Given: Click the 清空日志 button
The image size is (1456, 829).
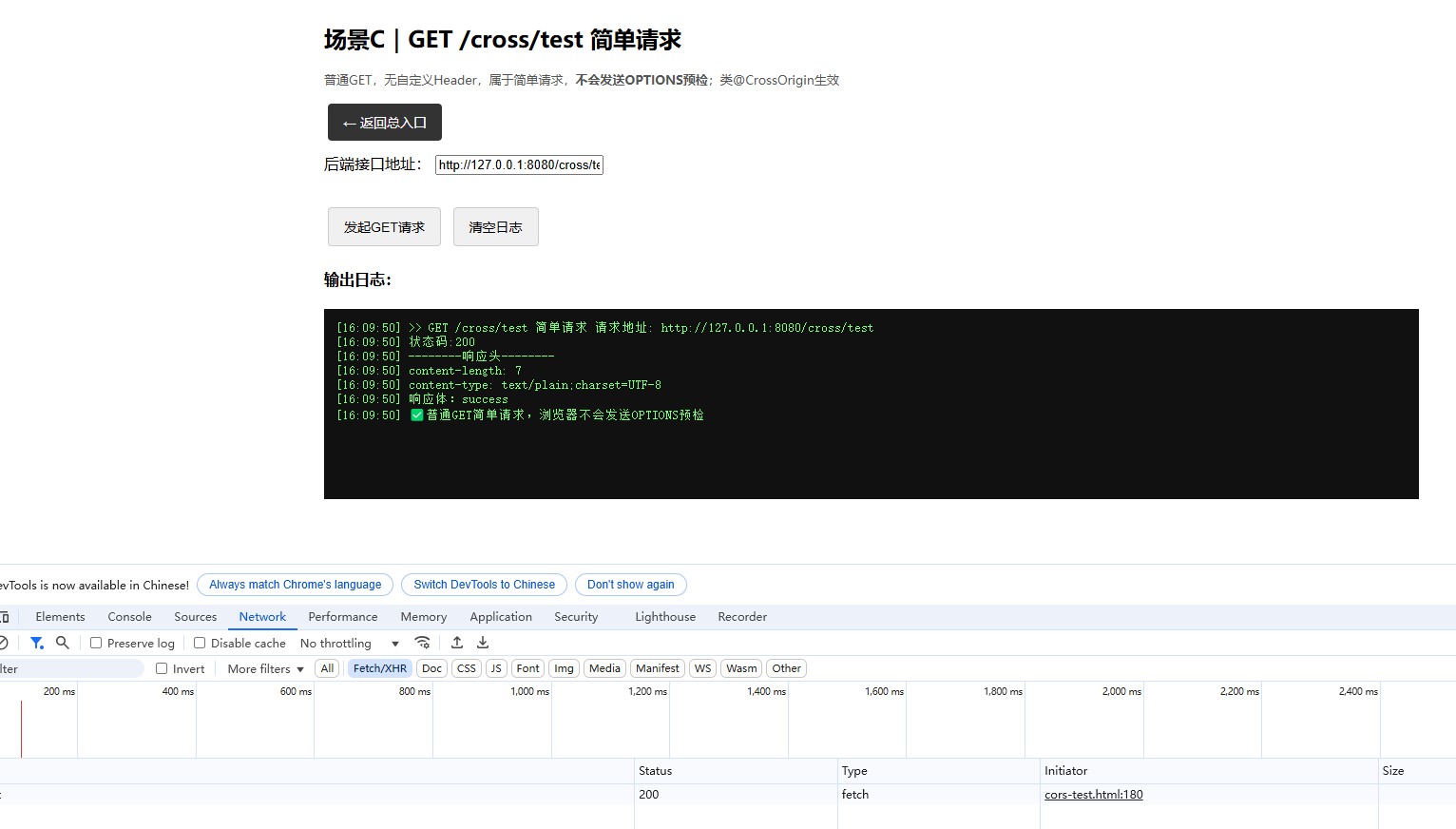Looking at the screenshot, I should [496, 227].
